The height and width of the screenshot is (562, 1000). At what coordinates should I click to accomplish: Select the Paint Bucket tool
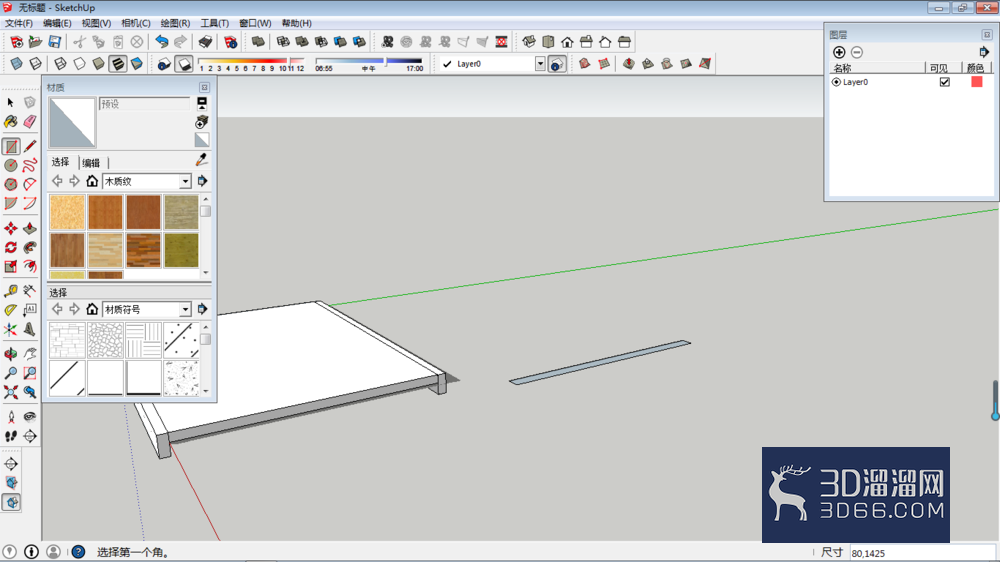(x=11, y=122)
